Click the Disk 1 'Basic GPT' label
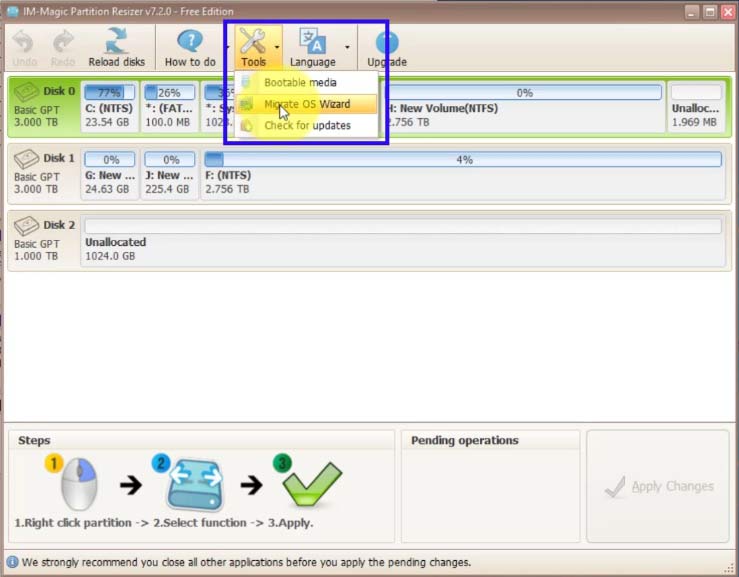Viewport: 739px width, 577px height. pos(37,177)
